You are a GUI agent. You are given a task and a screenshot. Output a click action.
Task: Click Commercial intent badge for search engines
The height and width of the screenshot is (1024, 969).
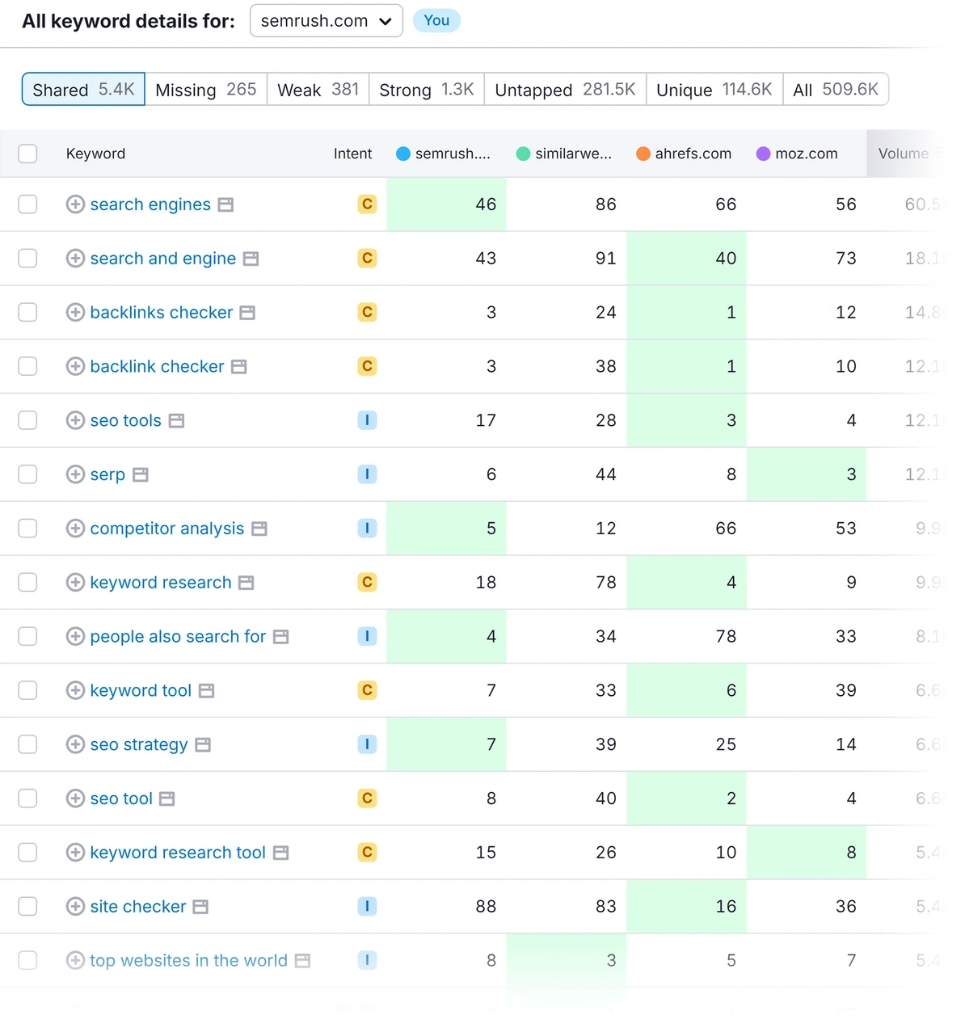click(367, 204)
